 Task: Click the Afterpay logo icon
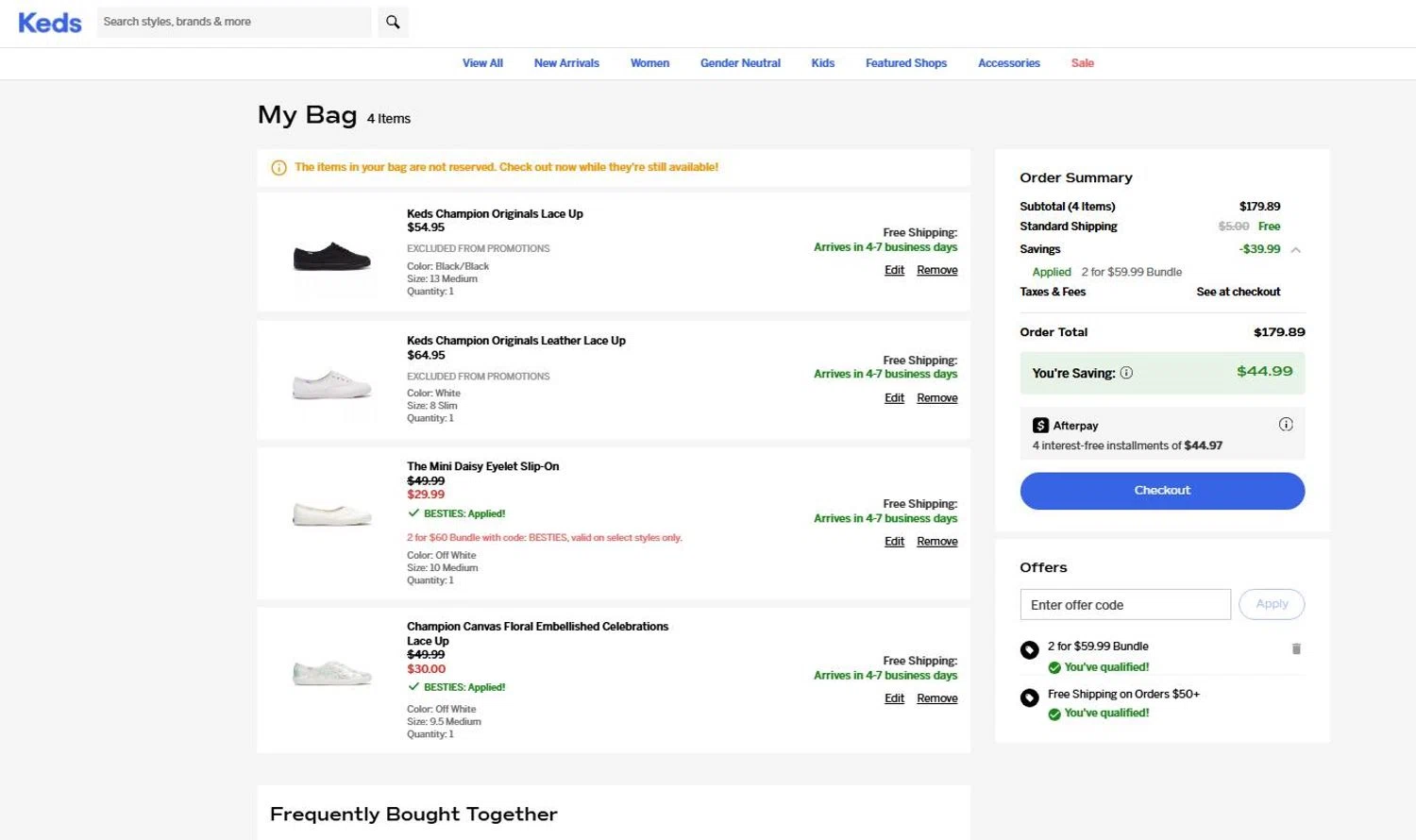coord(1040,426)
